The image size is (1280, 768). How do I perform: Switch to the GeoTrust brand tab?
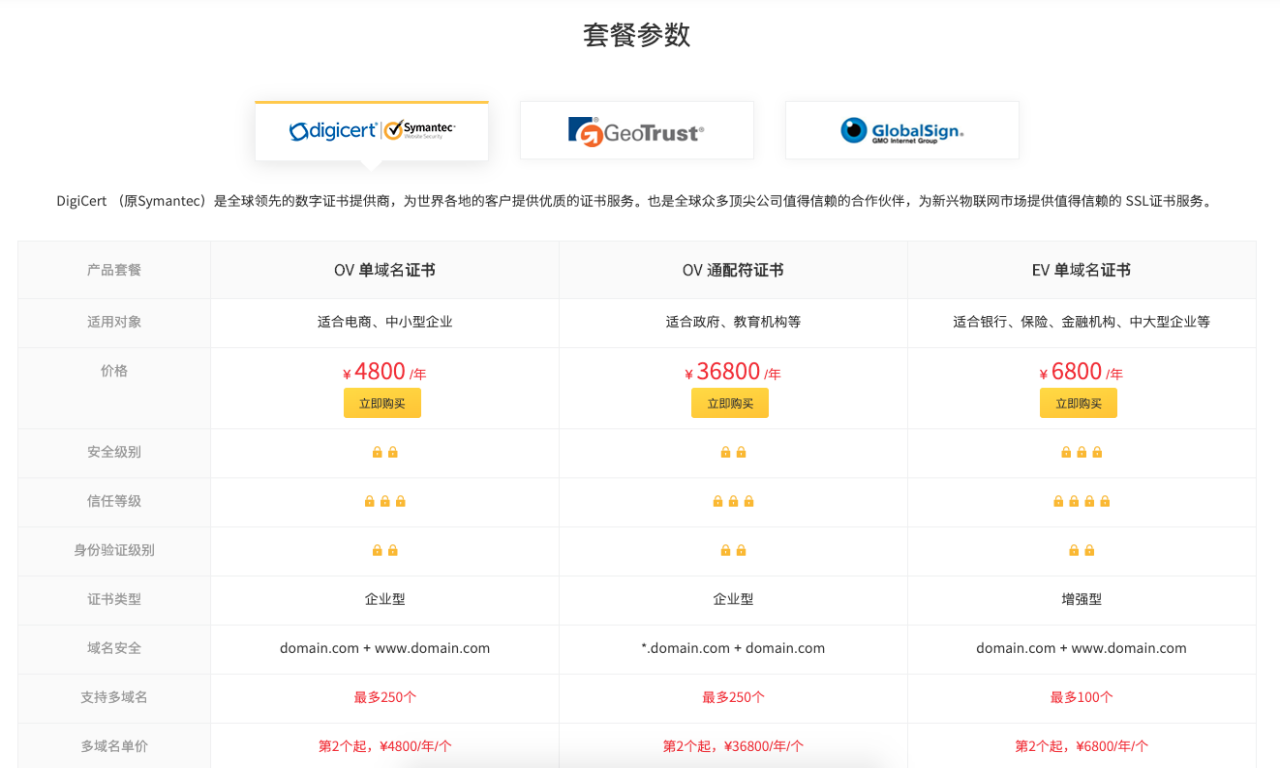coord(636,131)
